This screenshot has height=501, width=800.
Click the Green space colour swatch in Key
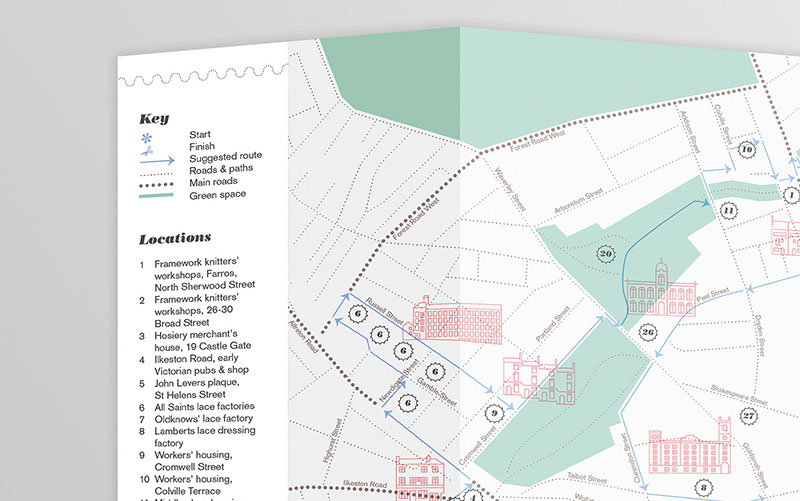pos(157,195)
